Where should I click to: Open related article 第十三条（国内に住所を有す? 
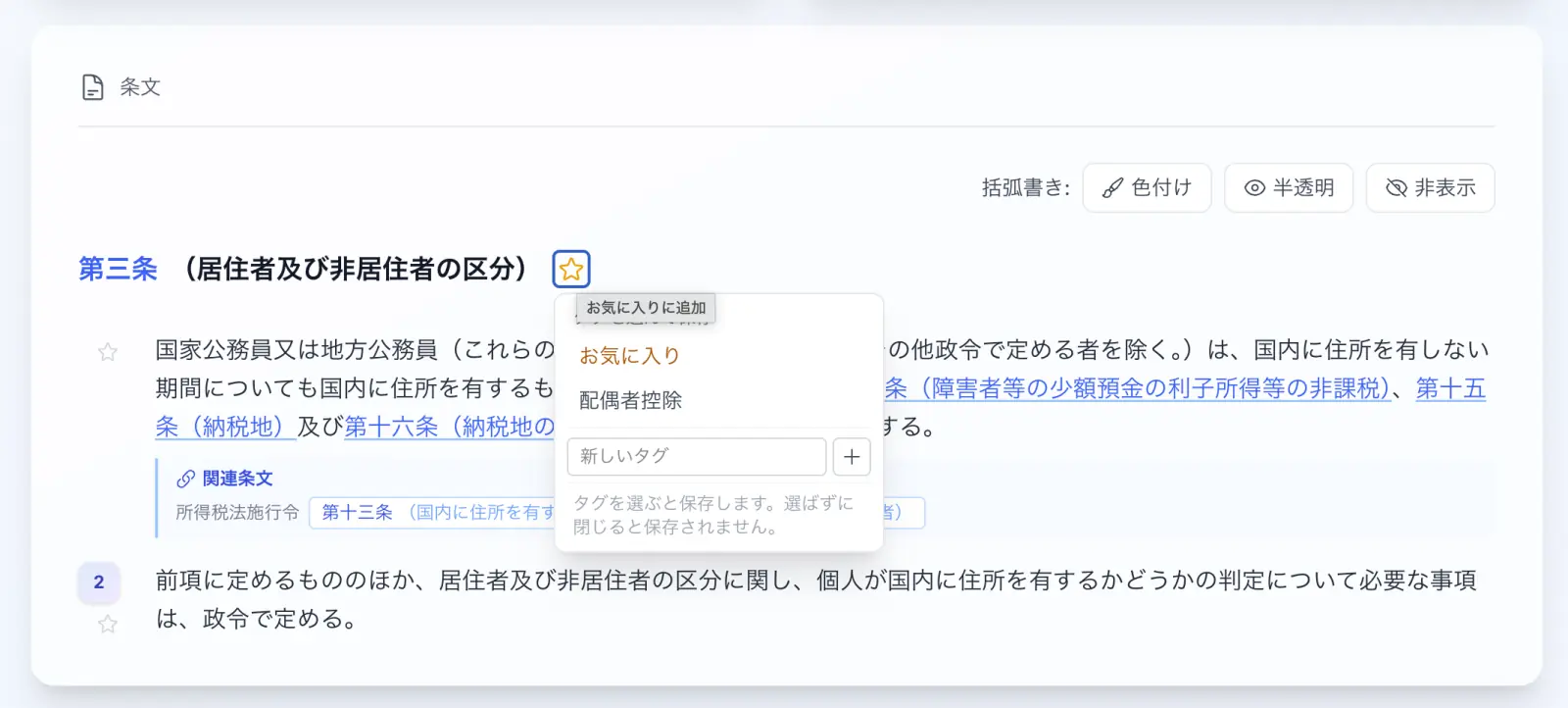432,512
